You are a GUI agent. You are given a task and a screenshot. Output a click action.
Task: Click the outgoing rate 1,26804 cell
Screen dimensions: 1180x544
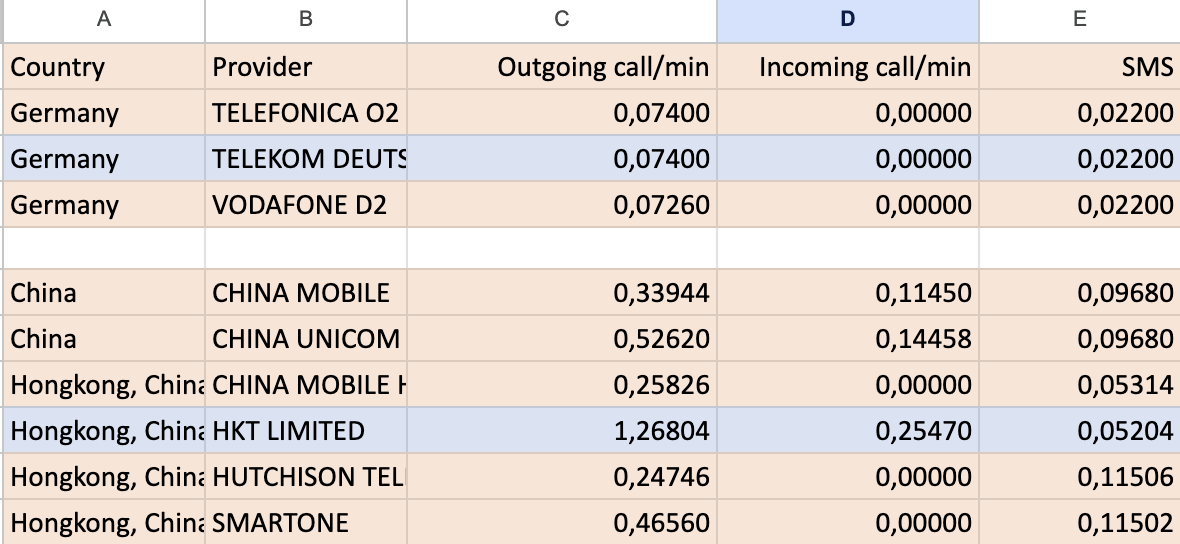pyautogui.click(x=561, y=430)
